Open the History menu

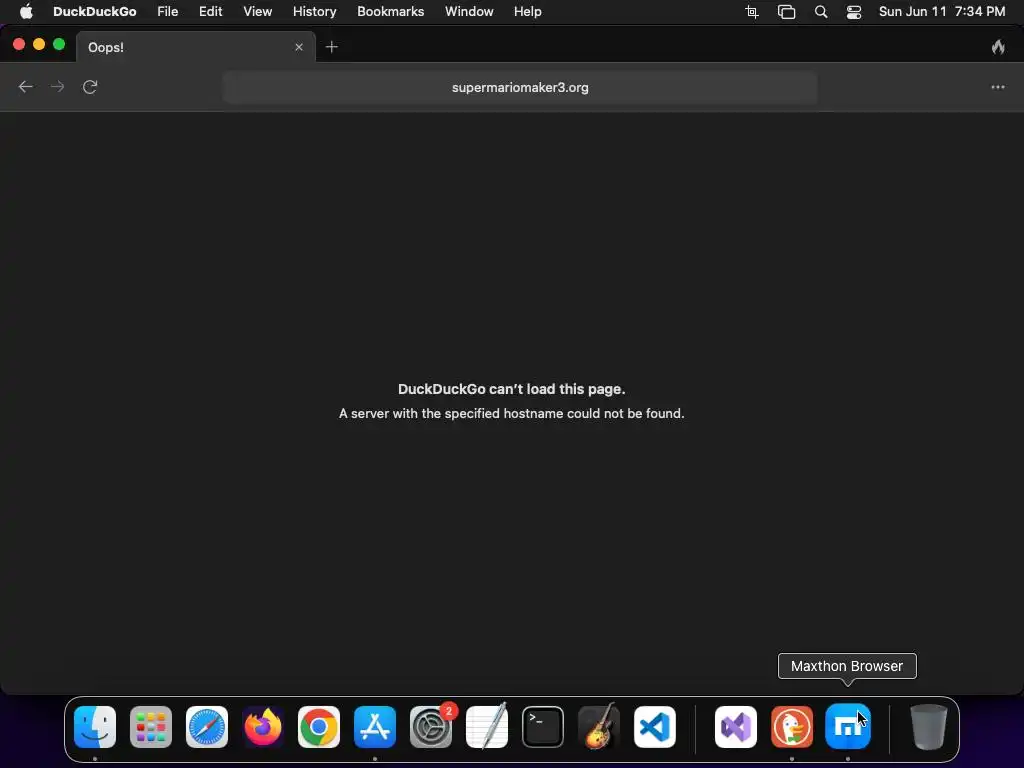click(314, 12)
